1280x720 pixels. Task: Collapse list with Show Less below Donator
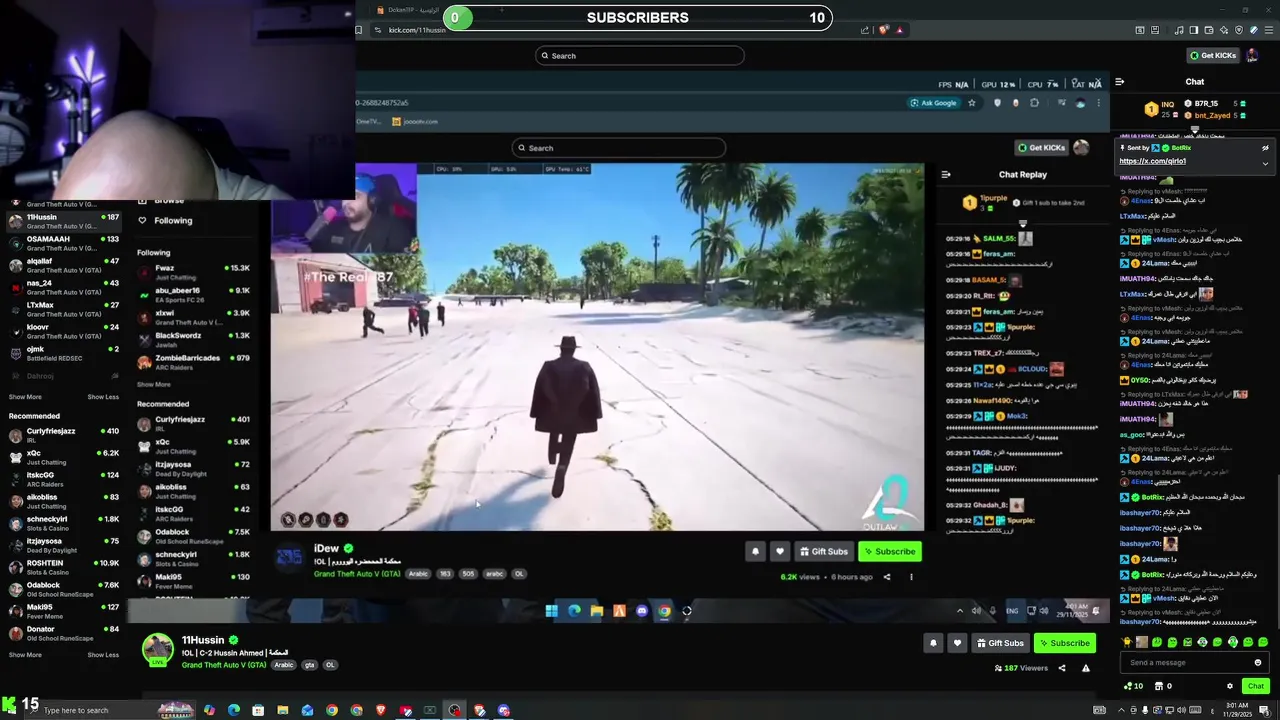(103, 655)
